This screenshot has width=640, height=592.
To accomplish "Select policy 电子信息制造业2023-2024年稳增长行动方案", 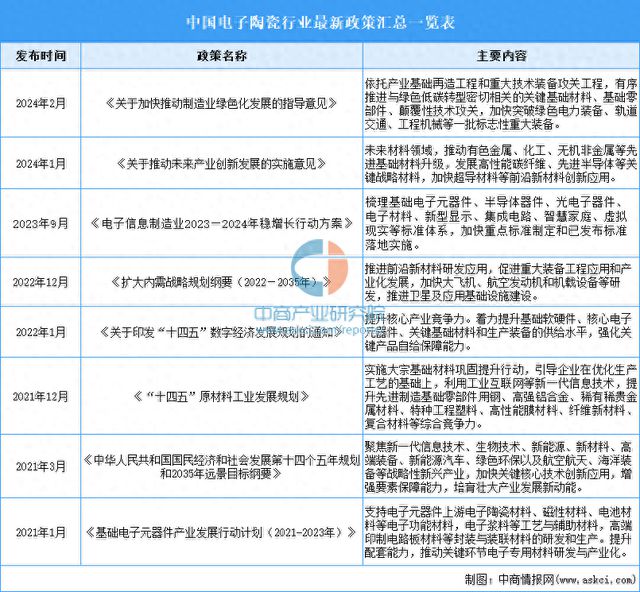I will (222, 223).
